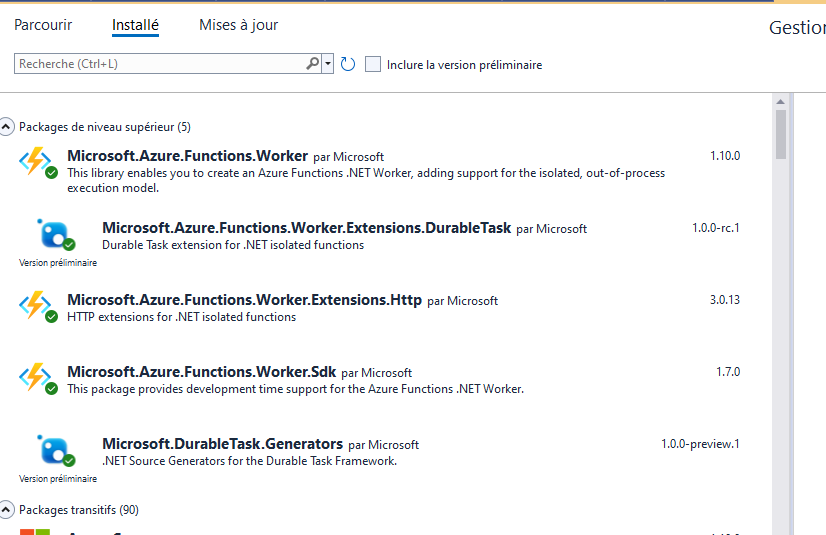Collapse Packages transitifs group
The height and width of the screenshot is (535, 826).
point(6,510)
